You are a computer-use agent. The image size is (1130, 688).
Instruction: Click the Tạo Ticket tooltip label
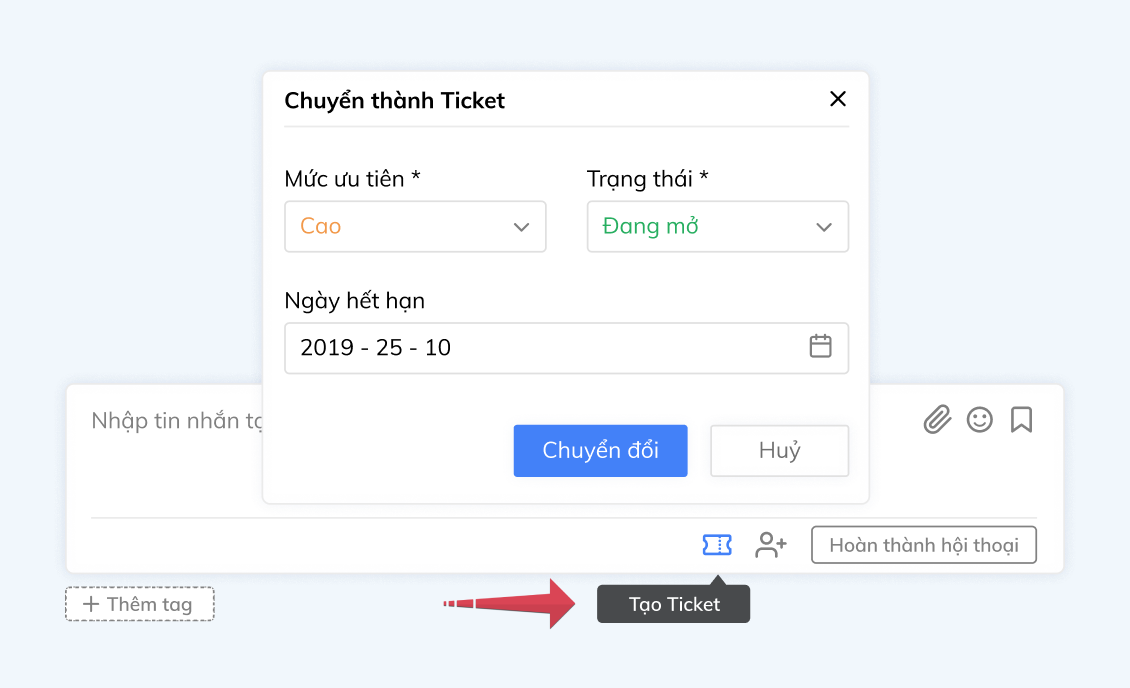point(673,603)
